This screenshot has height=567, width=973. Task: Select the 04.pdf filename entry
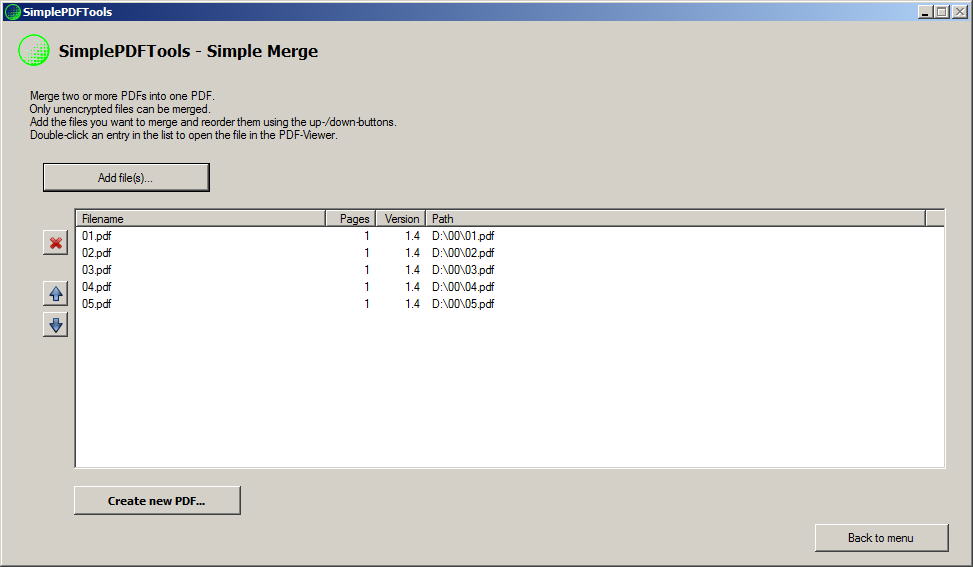click(x=97, y=287)
